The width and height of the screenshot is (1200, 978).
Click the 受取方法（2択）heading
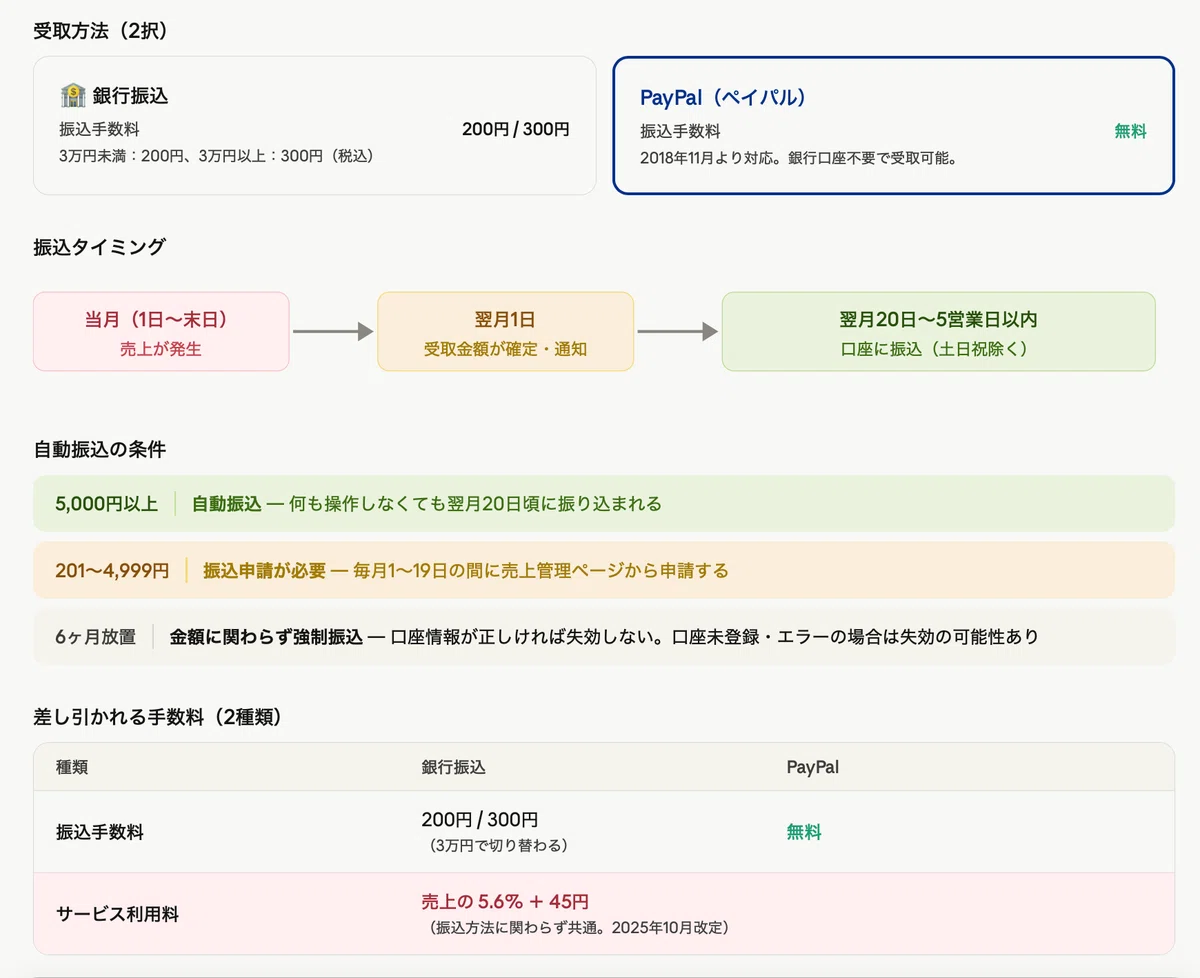pyautogui.click(x=100, y=31)
